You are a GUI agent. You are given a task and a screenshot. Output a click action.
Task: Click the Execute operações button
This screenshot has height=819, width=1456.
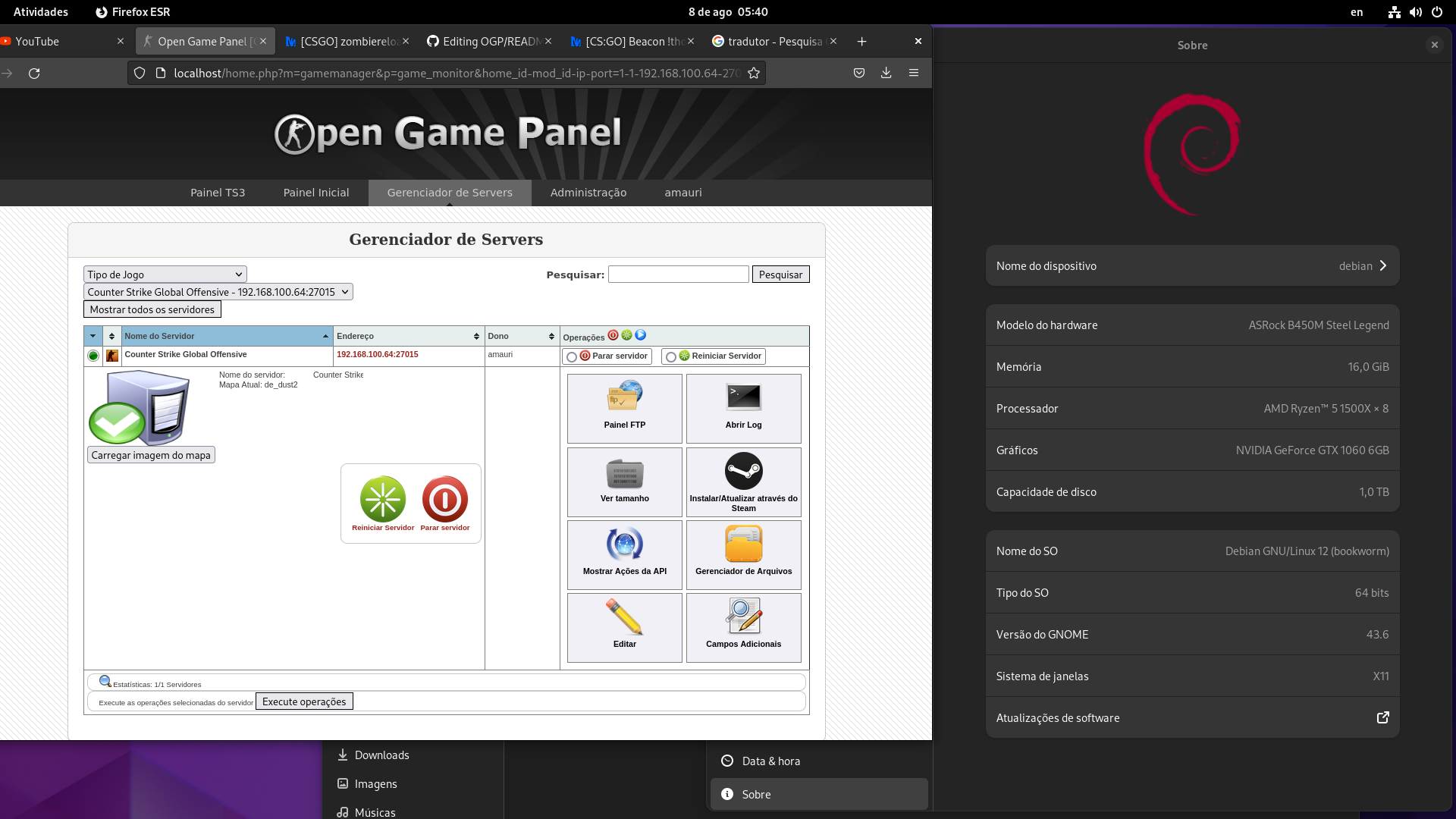[x=303, y=701]
